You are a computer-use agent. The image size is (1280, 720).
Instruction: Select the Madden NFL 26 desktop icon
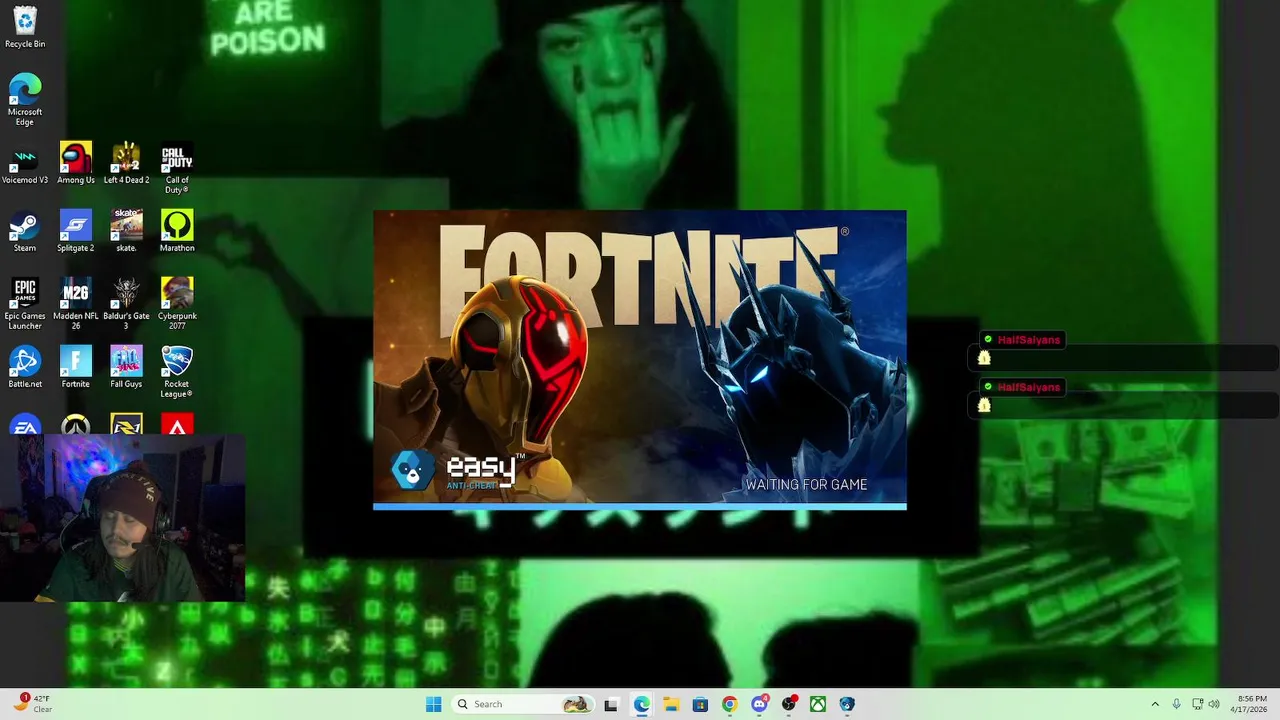point(76,304)
